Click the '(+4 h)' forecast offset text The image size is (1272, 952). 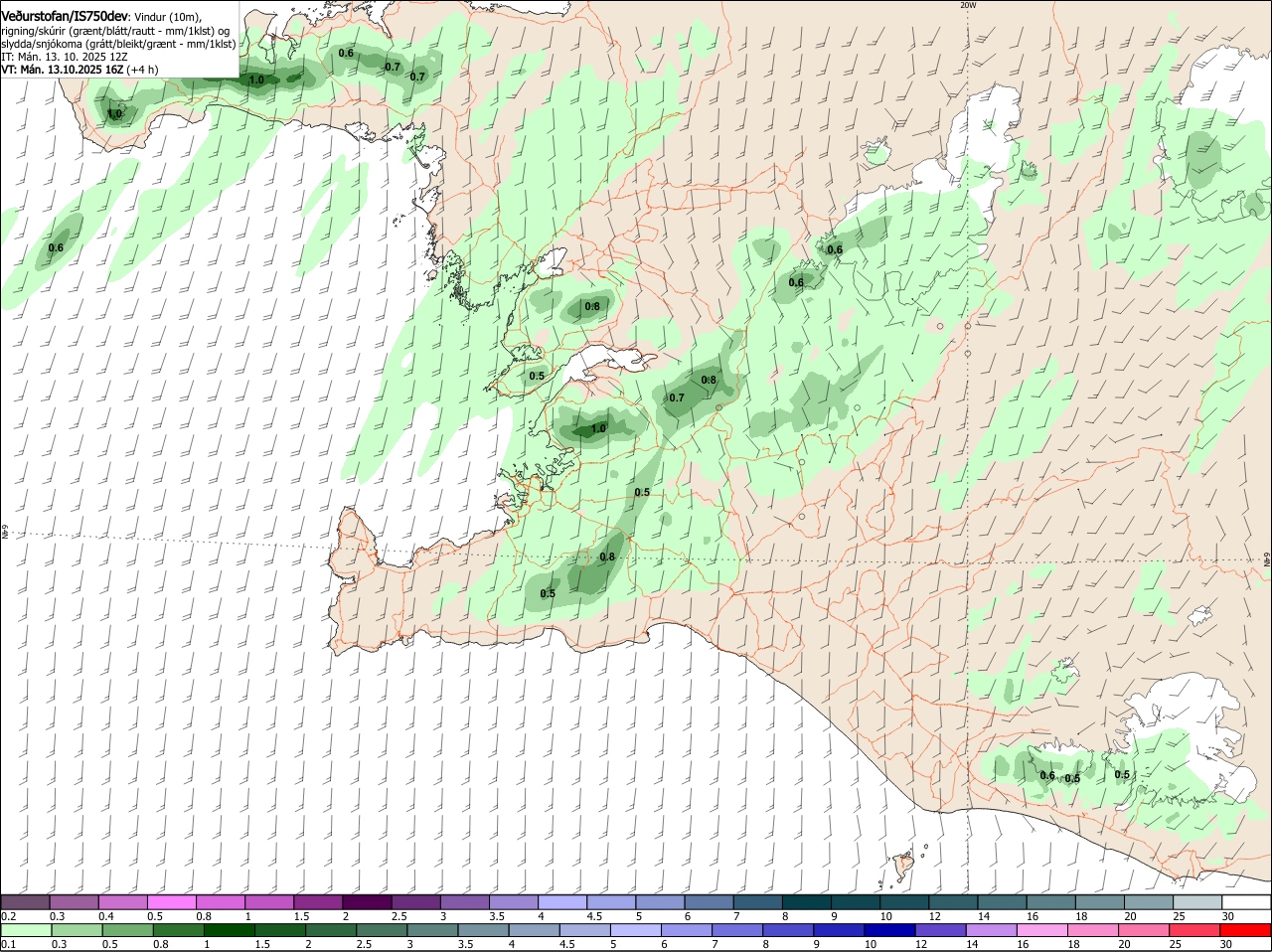click(x=143, y=70)
